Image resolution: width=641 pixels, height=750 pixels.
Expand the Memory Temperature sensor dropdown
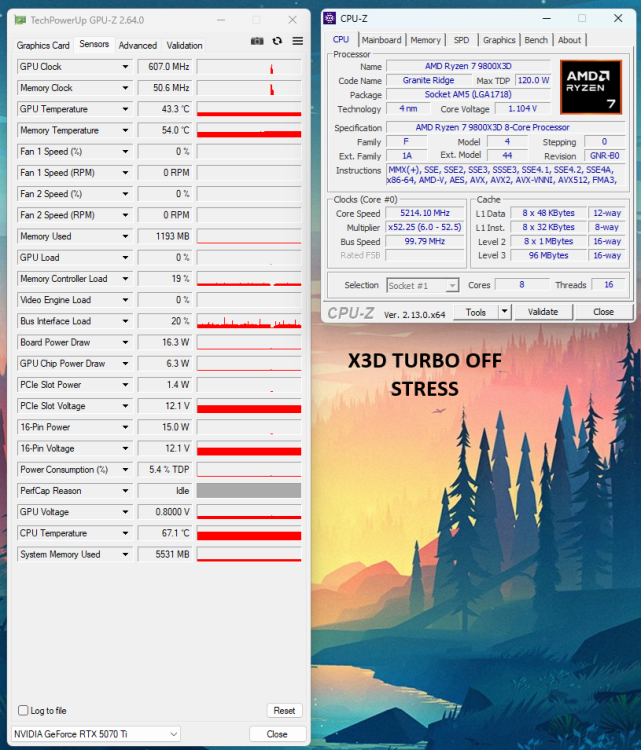(x=125, y=131)
